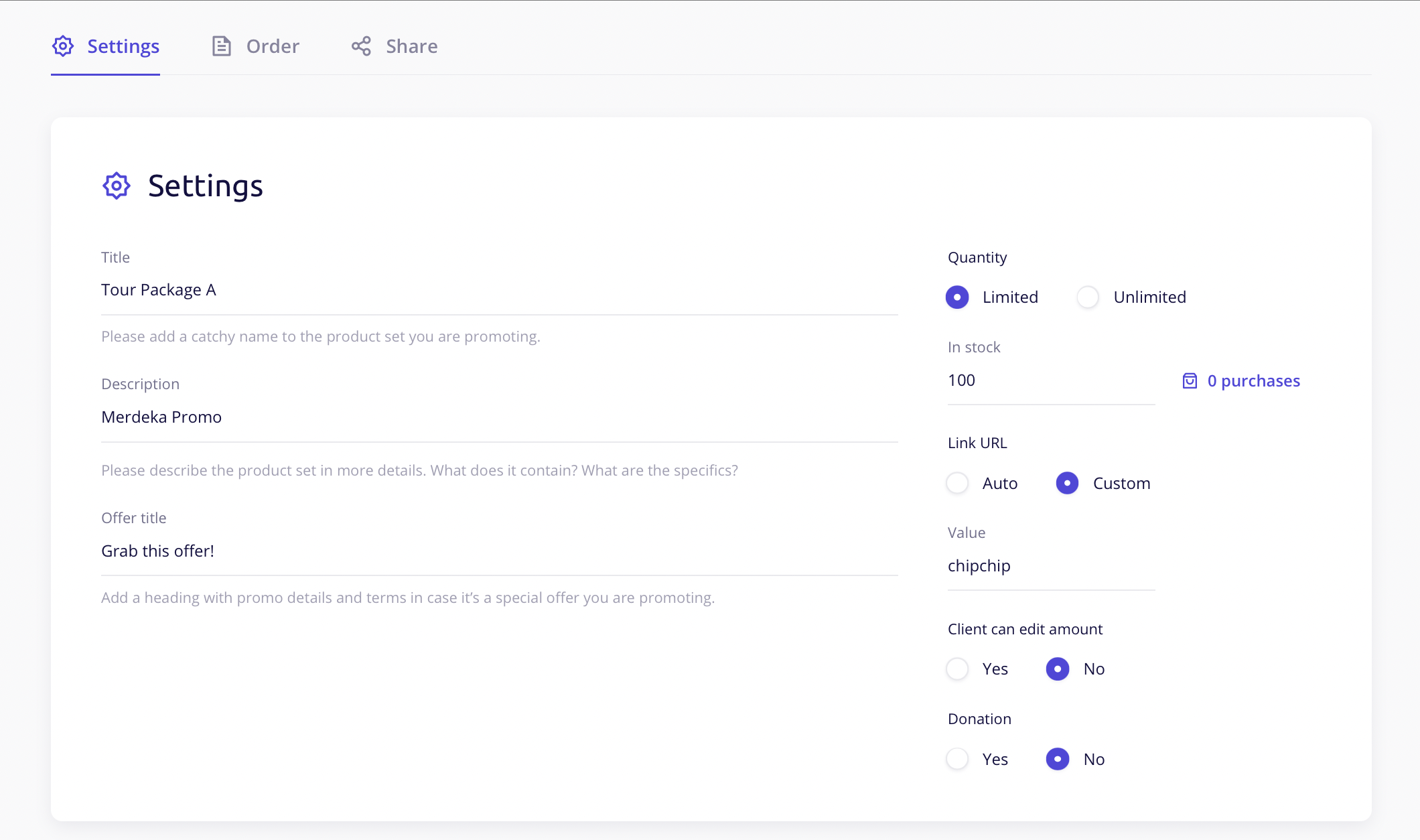Switch to the Settings tab

click(x=106, y=46)
